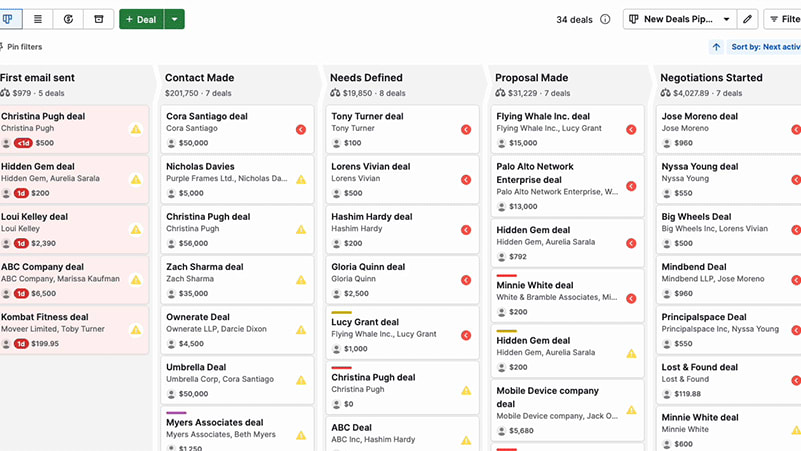The image size is (801, 451).
Task: Click warning icon on Zach Sharma deal
Action: click(301, 280)
